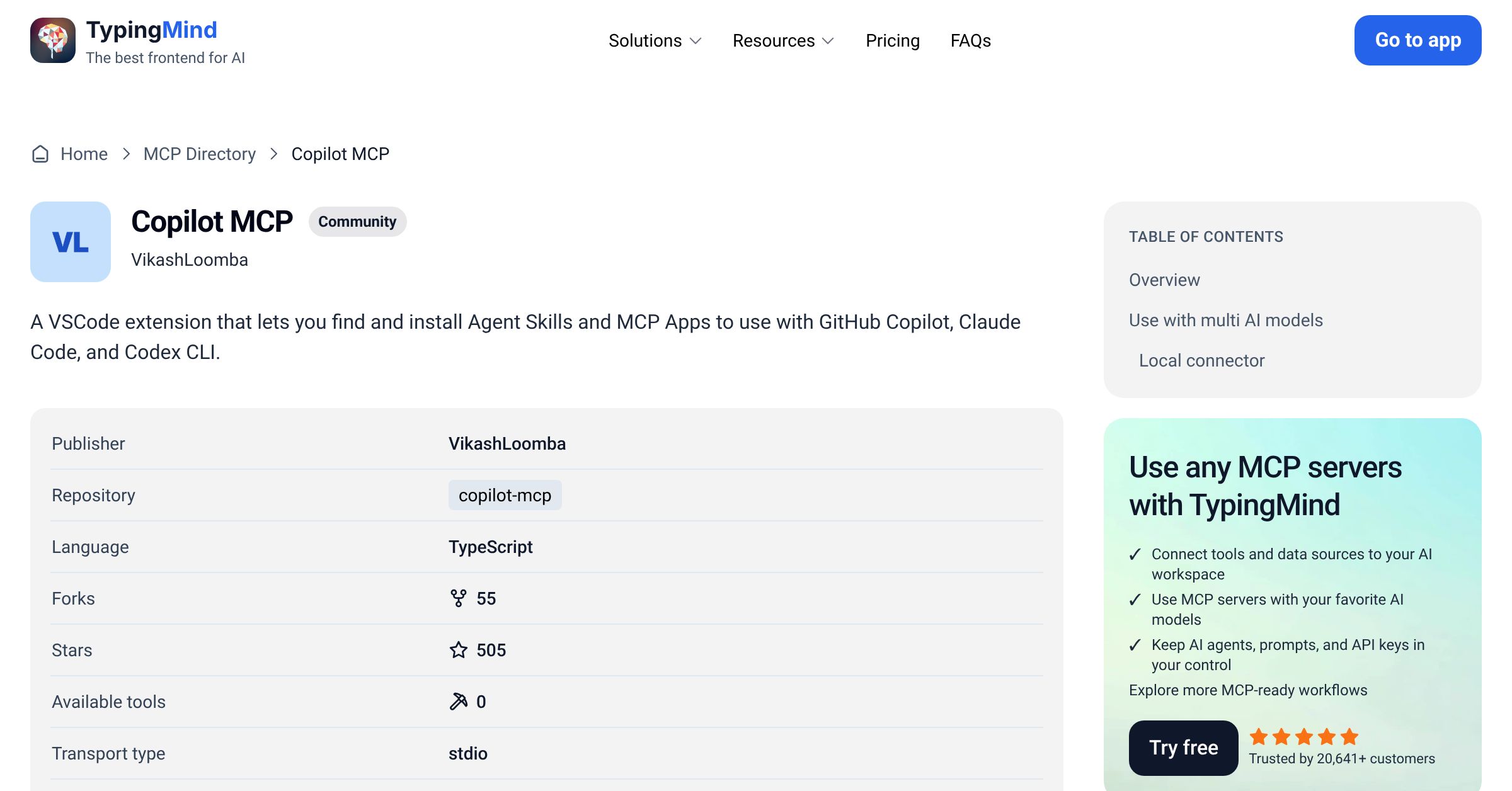The image size is (1512, 791).
Task: Click the TABLE OF CONTENTS heading
Action: pos(1206,237)
